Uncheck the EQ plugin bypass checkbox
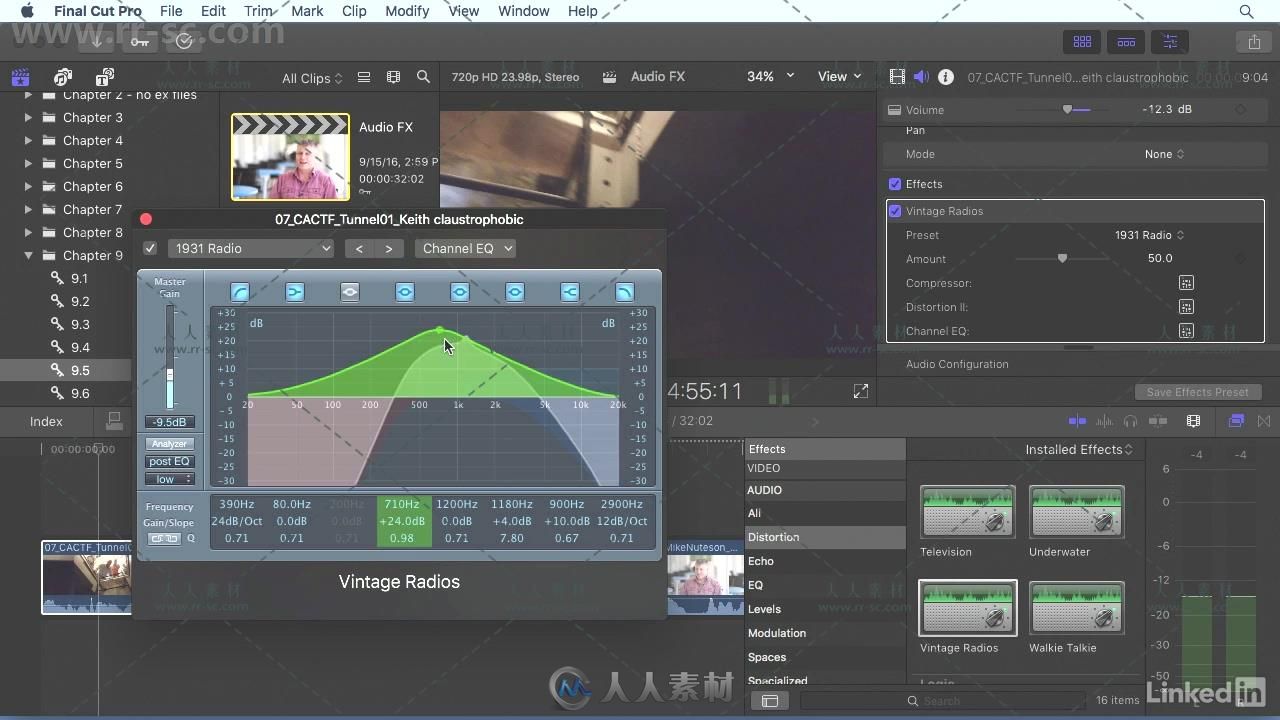1280x720 pixels. pos(150,248)
